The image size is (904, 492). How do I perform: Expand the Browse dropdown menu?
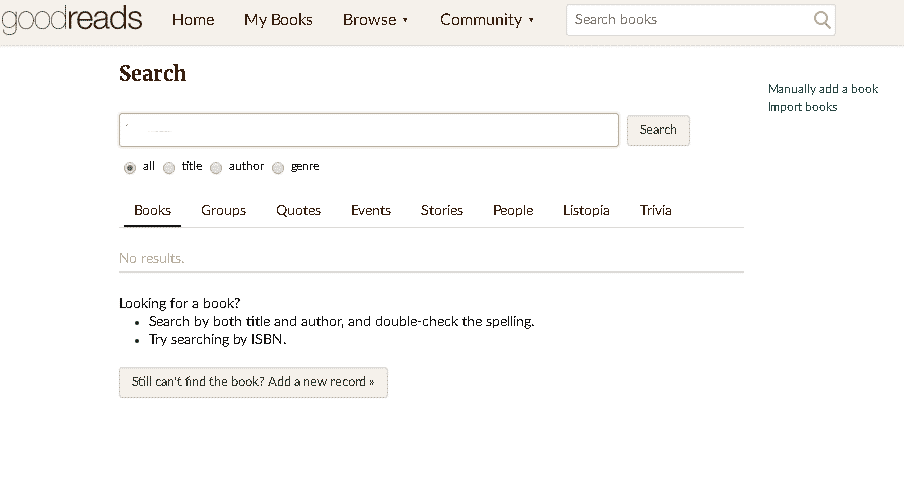375,20
